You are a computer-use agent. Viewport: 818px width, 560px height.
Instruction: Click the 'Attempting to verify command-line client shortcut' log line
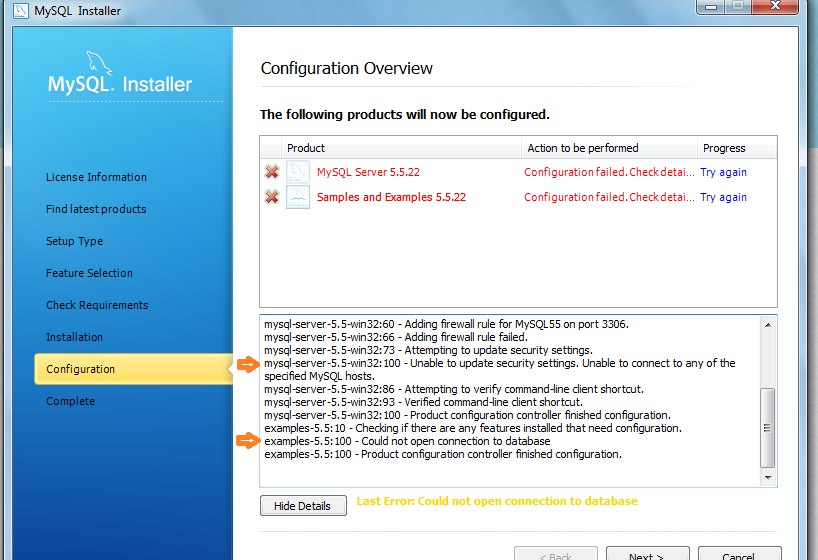click(x=454, y=389)
